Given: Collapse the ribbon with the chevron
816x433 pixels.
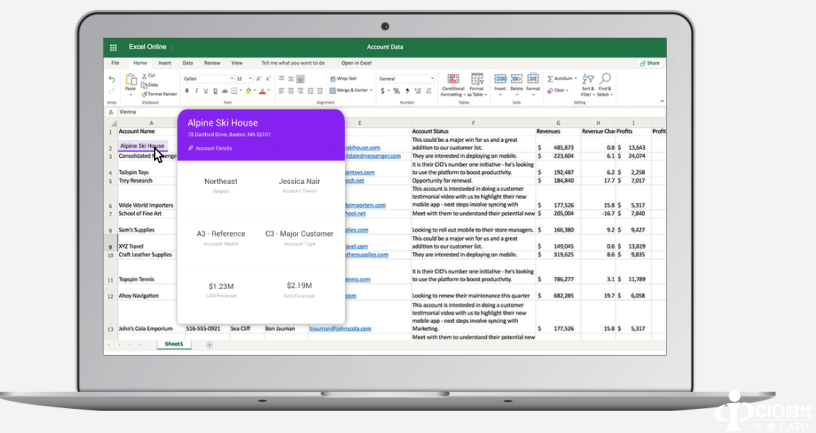Looking at the screenshot, I should (662, 101).
